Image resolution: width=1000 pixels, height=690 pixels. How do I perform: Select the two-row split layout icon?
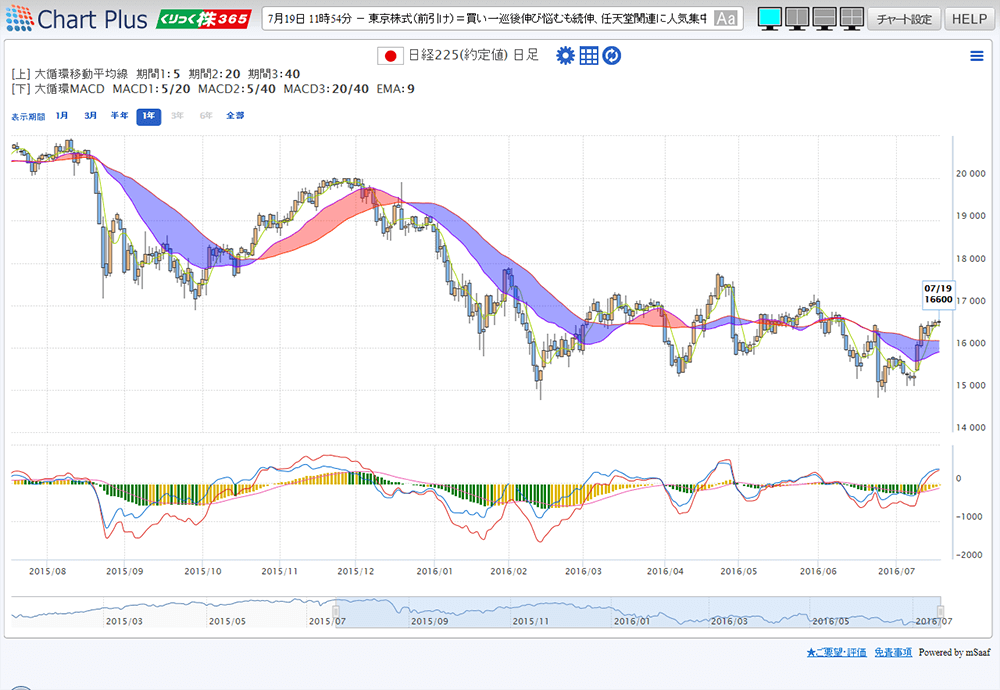pos(825,19)
